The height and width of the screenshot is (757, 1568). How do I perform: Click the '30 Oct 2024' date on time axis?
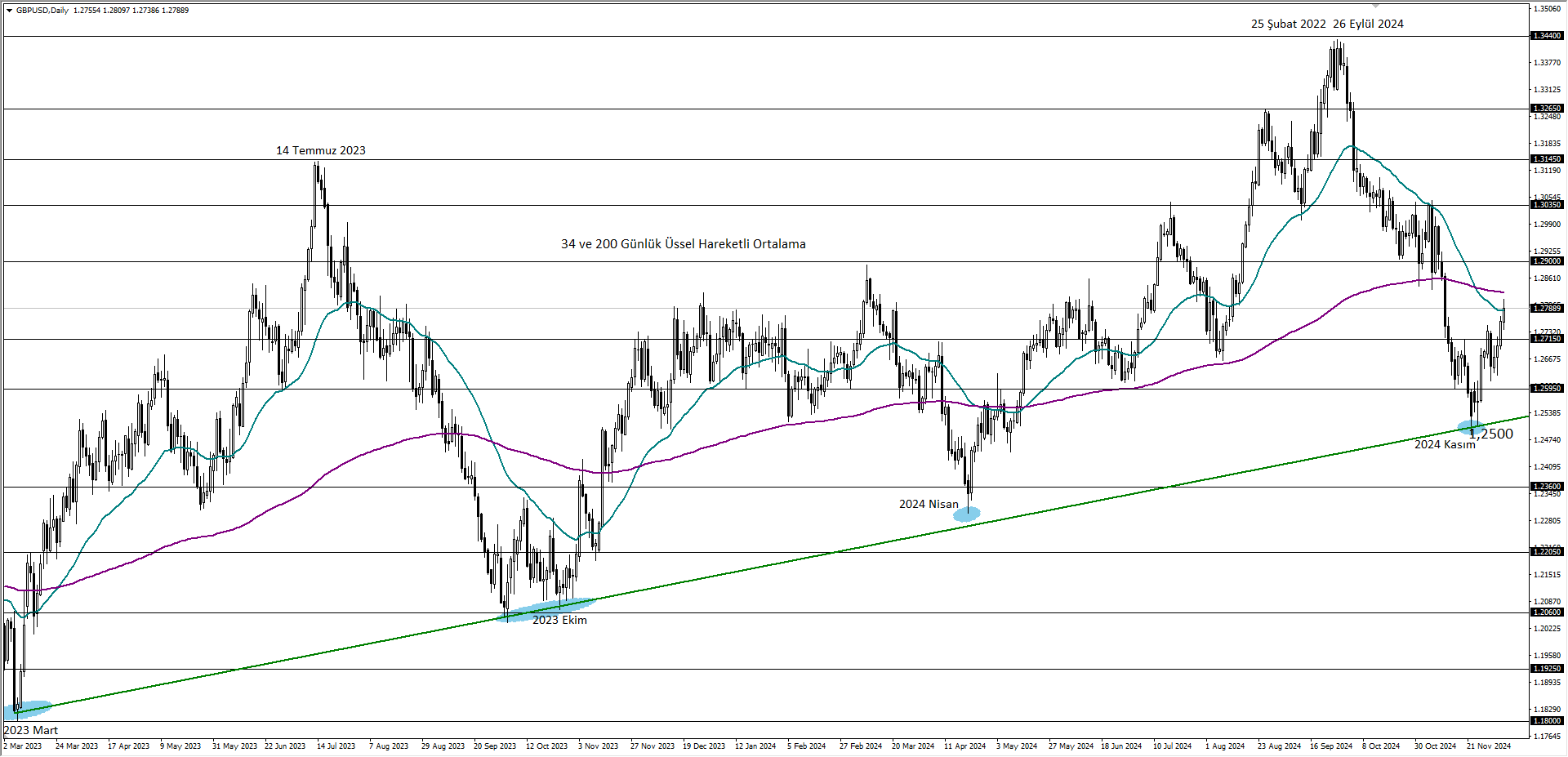click(1436, 746)
